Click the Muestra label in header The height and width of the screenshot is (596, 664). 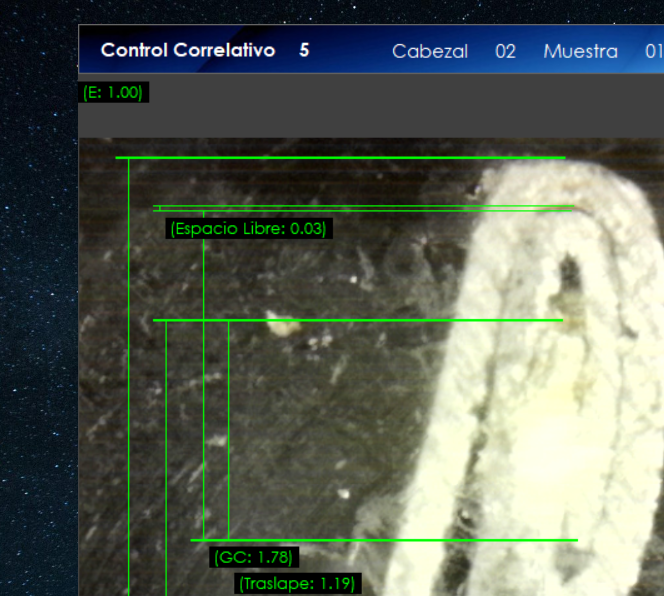pos(580,51)
